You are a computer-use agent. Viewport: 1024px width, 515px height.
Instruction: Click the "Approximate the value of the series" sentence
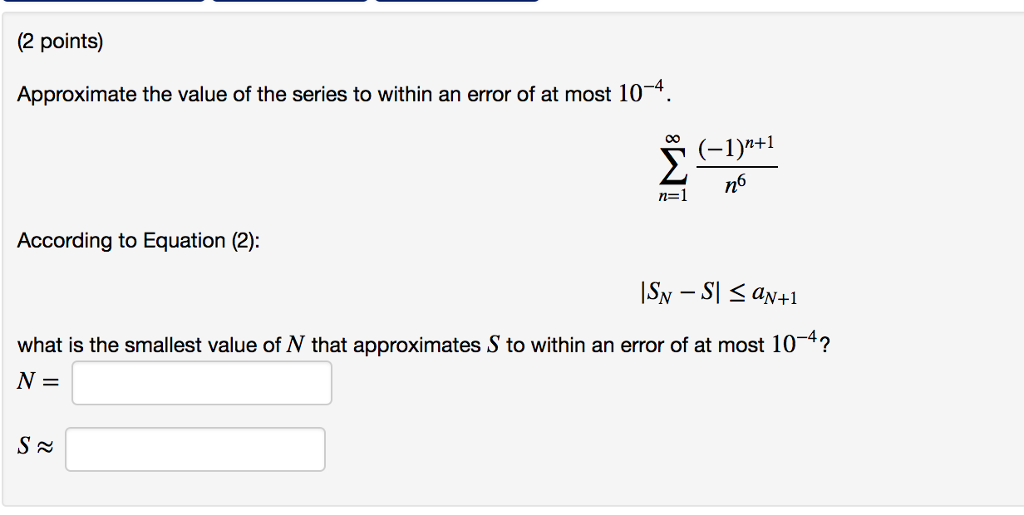click(x=344, y=93)
